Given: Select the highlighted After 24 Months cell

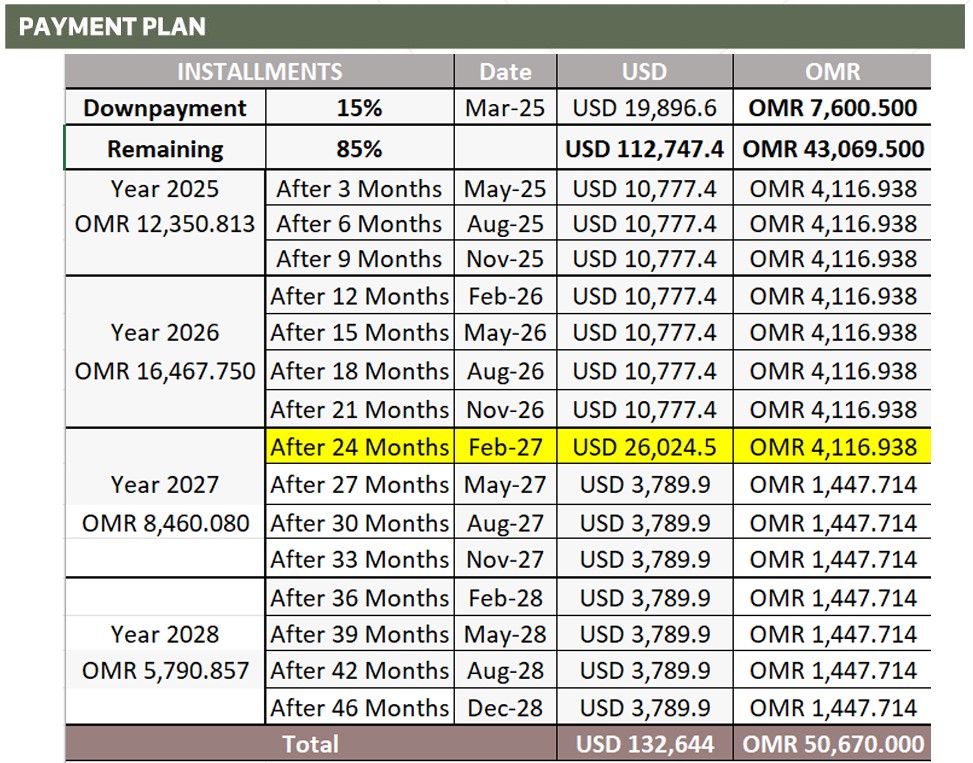Looking at the screenshot, I should click(359, 446).
